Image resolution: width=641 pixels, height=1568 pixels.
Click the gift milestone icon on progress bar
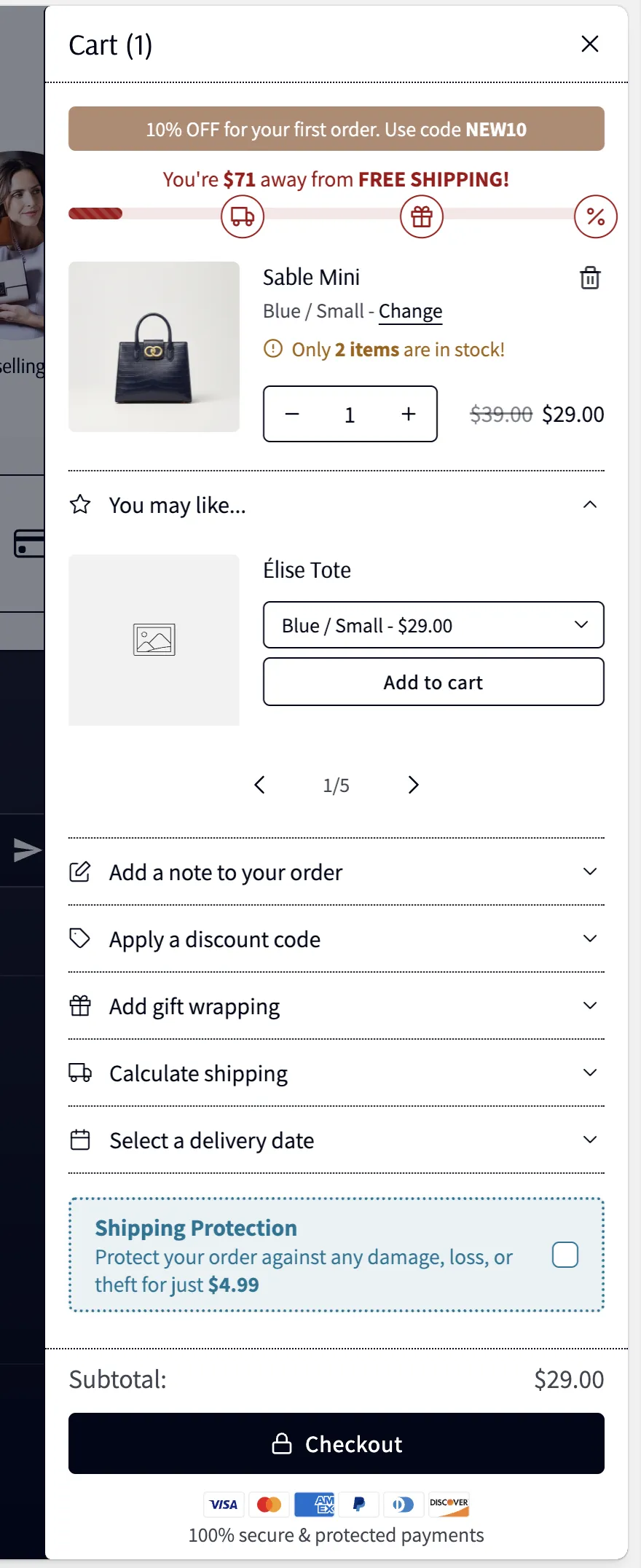point(422,216)
